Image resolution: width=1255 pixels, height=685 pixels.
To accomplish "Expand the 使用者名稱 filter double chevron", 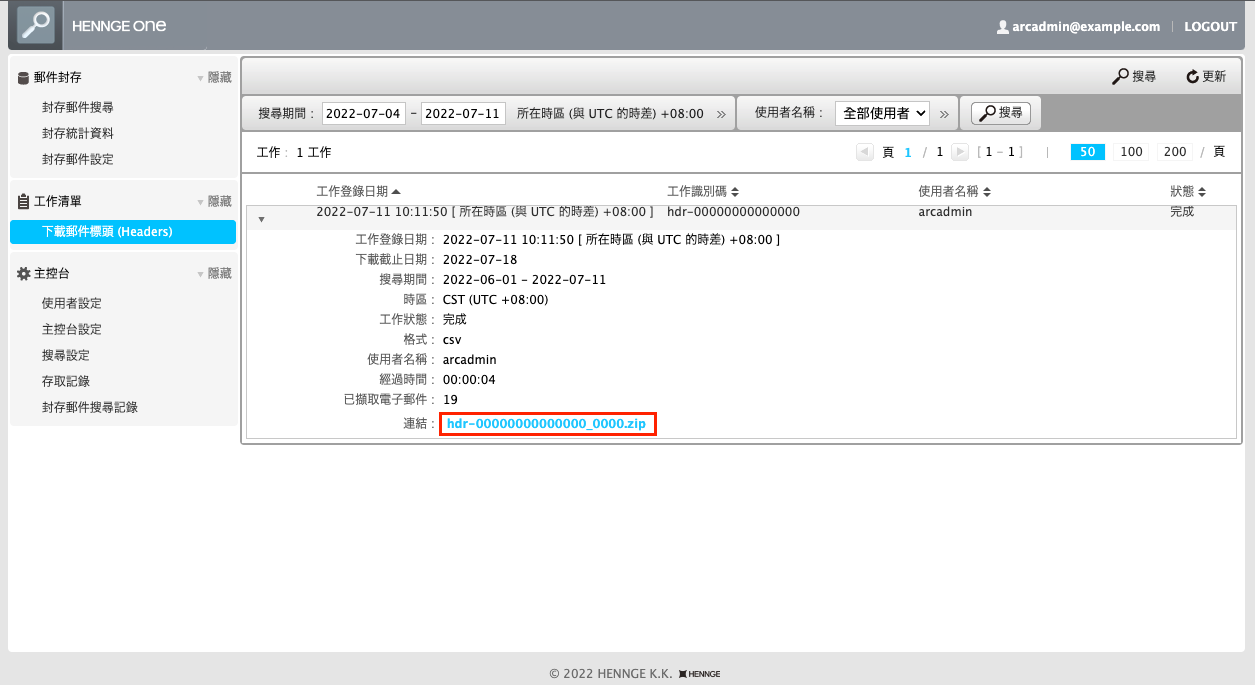I will pos(943,114).
